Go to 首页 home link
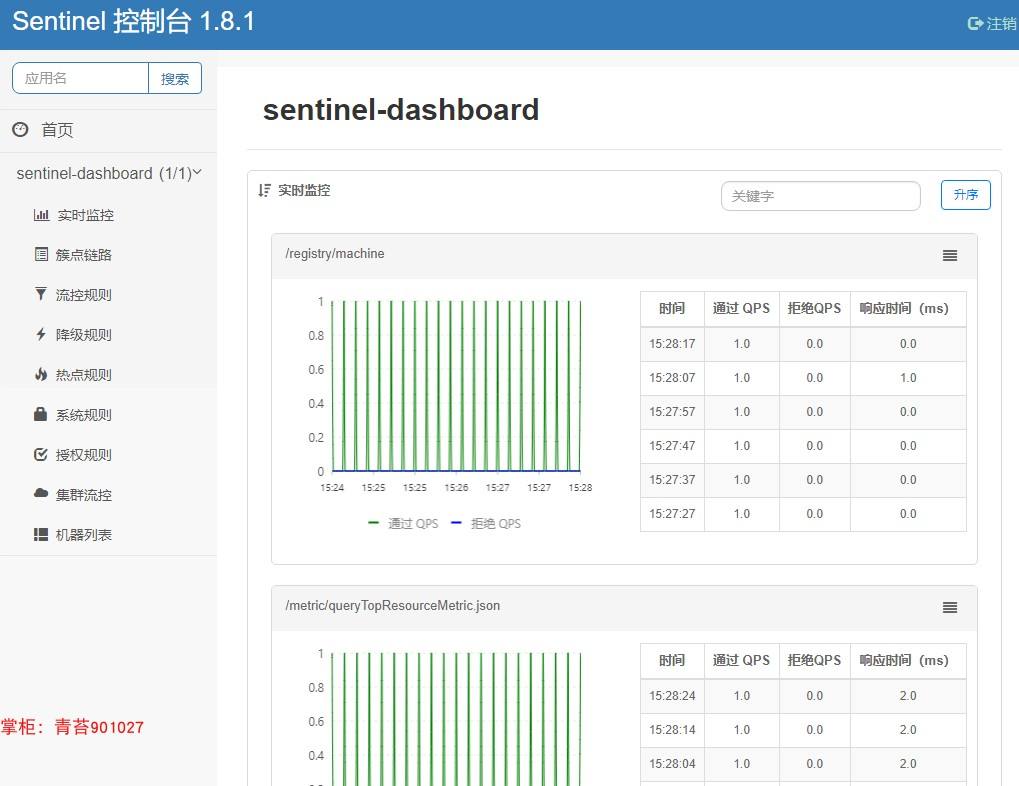Image resolution: width=1019 pixels, height=786 pixels. tap(57, 130)
